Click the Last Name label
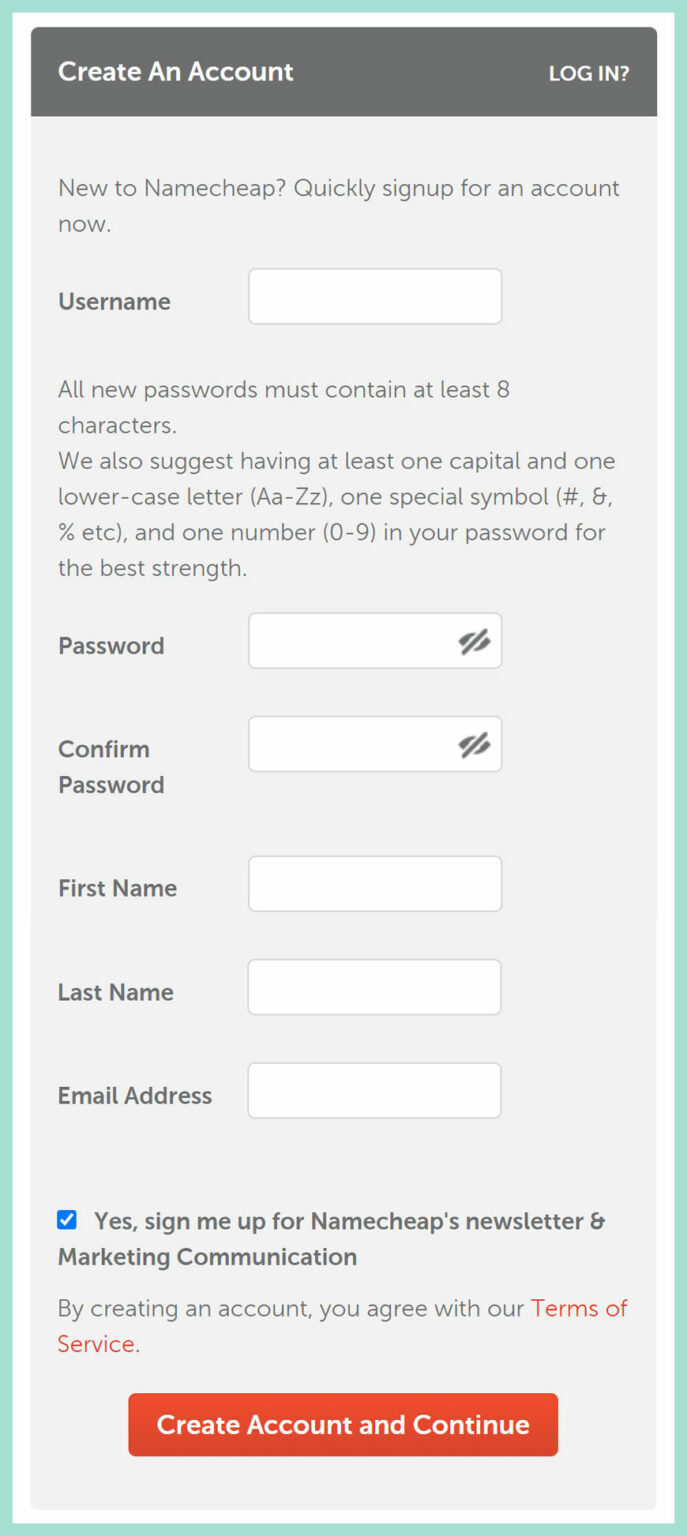The width and height of the screenshot is (687, 1536). 115,992
